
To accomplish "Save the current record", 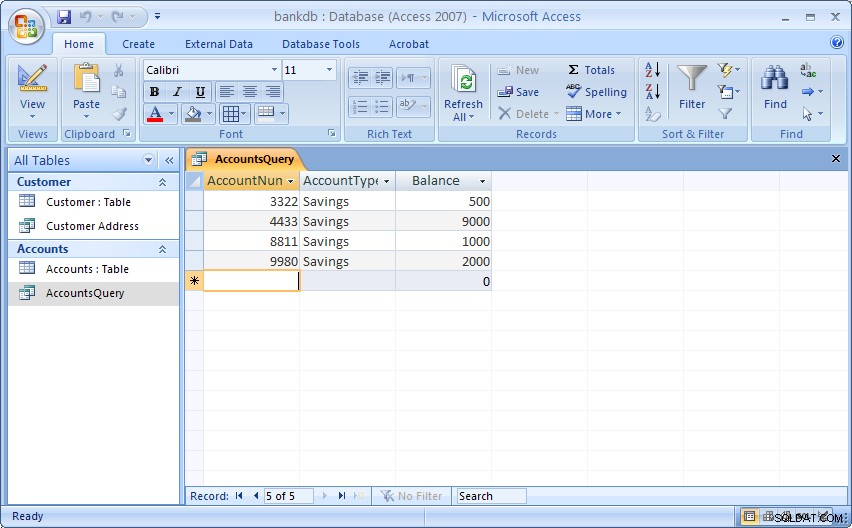I will point(518,92).
